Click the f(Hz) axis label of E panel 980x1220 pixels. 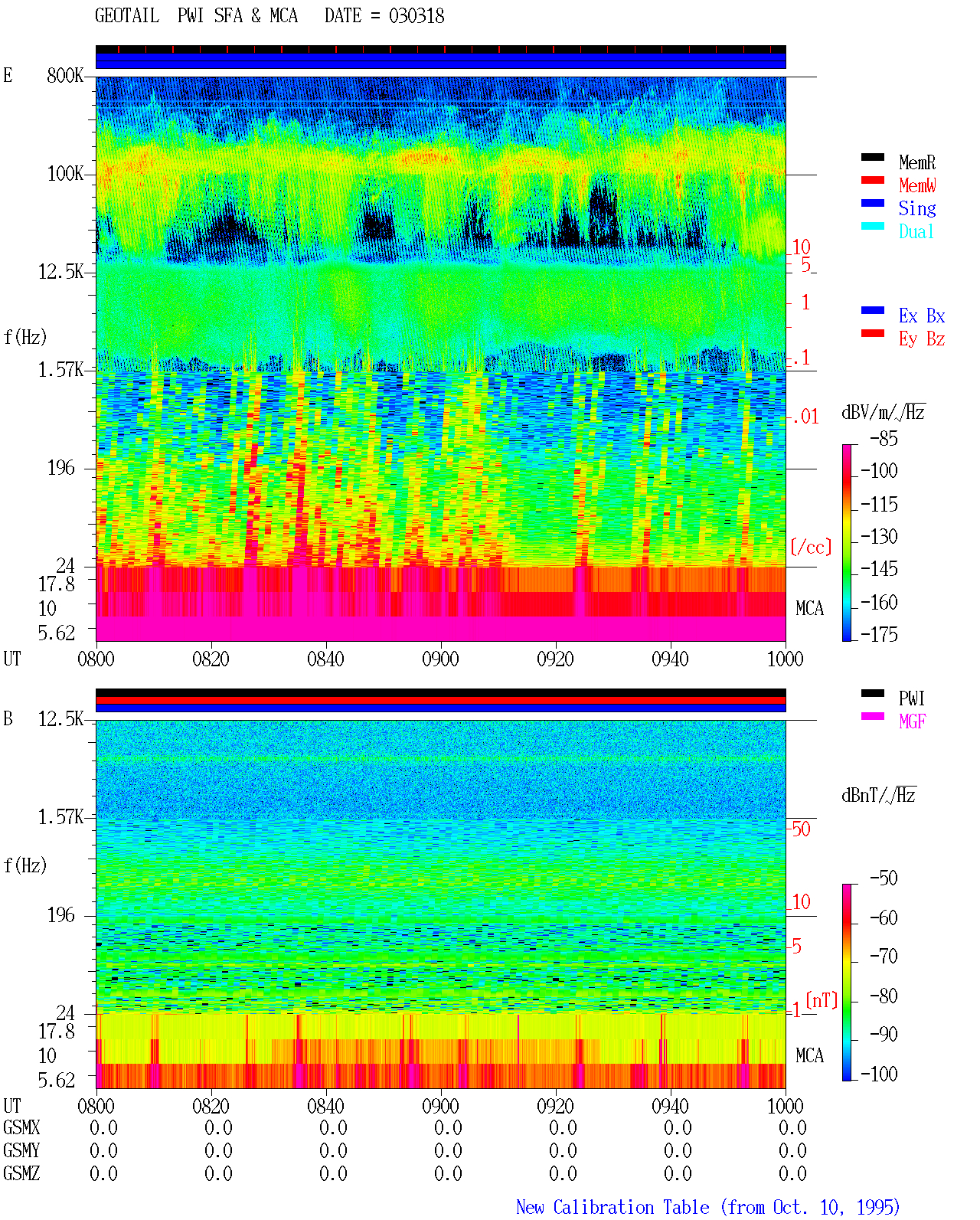pyautogui.click(x=25, y=337)
